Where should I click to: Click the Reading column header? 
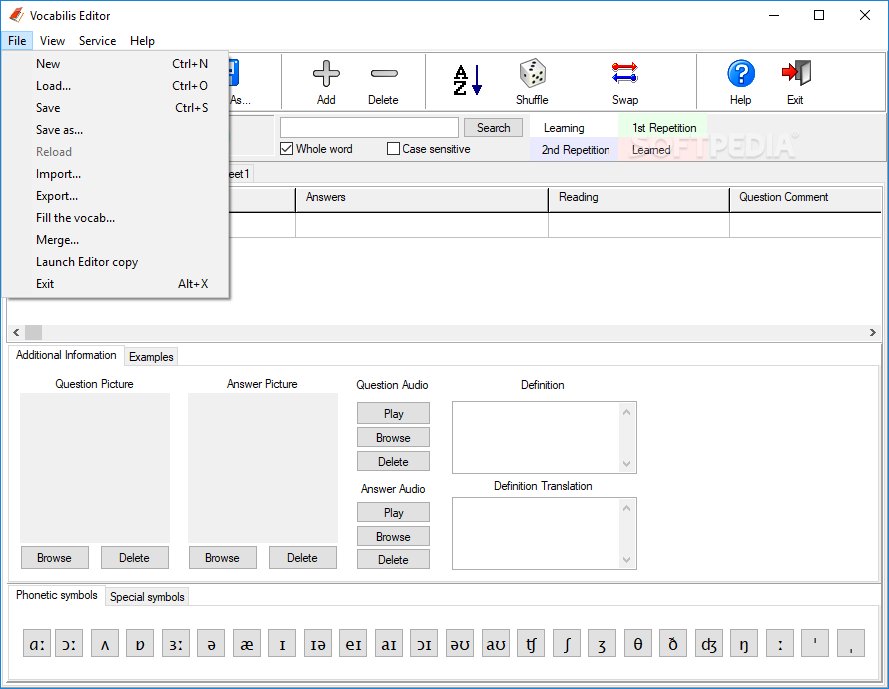coord(638,200)
